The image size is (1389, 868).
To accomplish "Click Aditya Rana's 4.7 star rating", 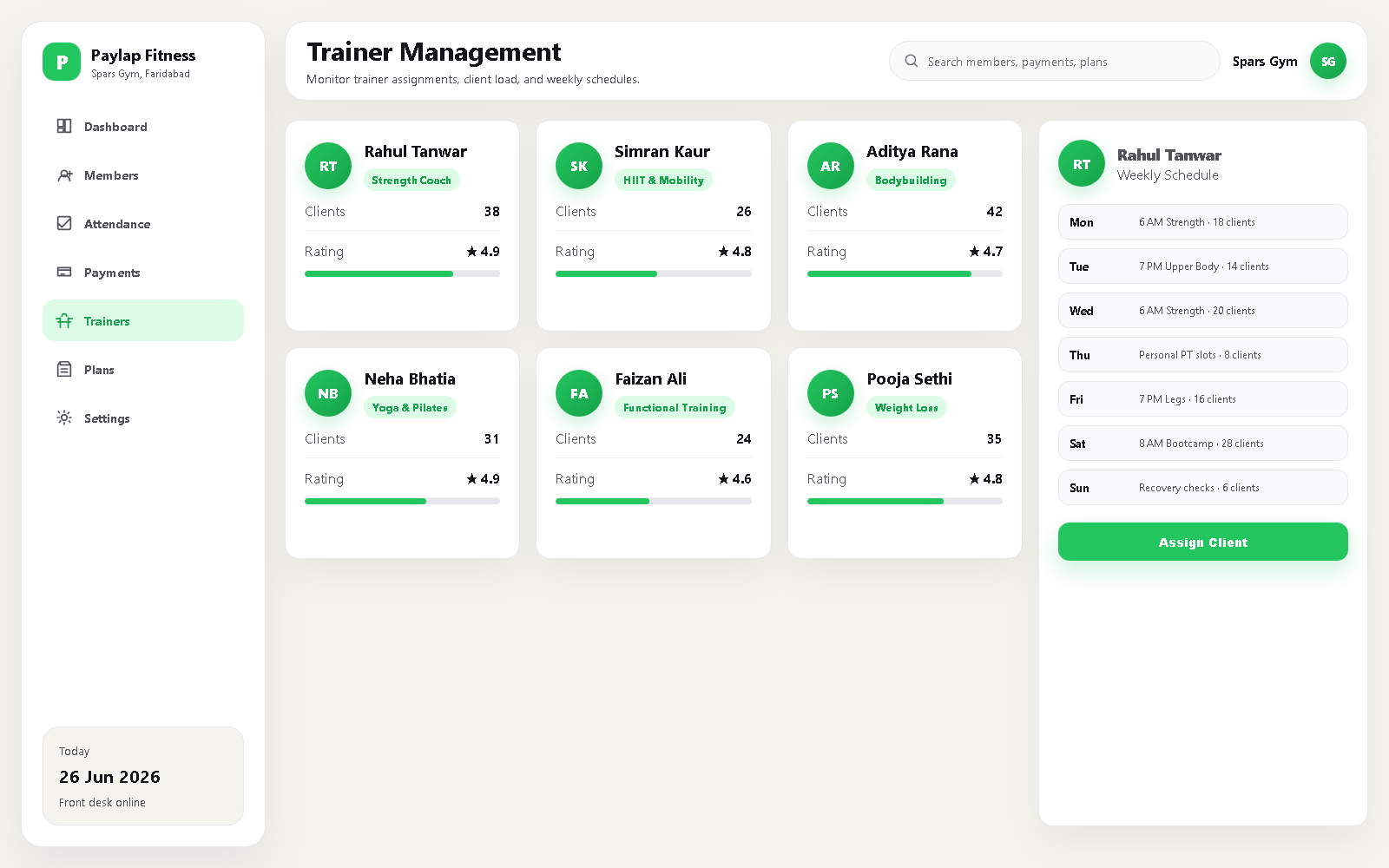I will 986,251.
